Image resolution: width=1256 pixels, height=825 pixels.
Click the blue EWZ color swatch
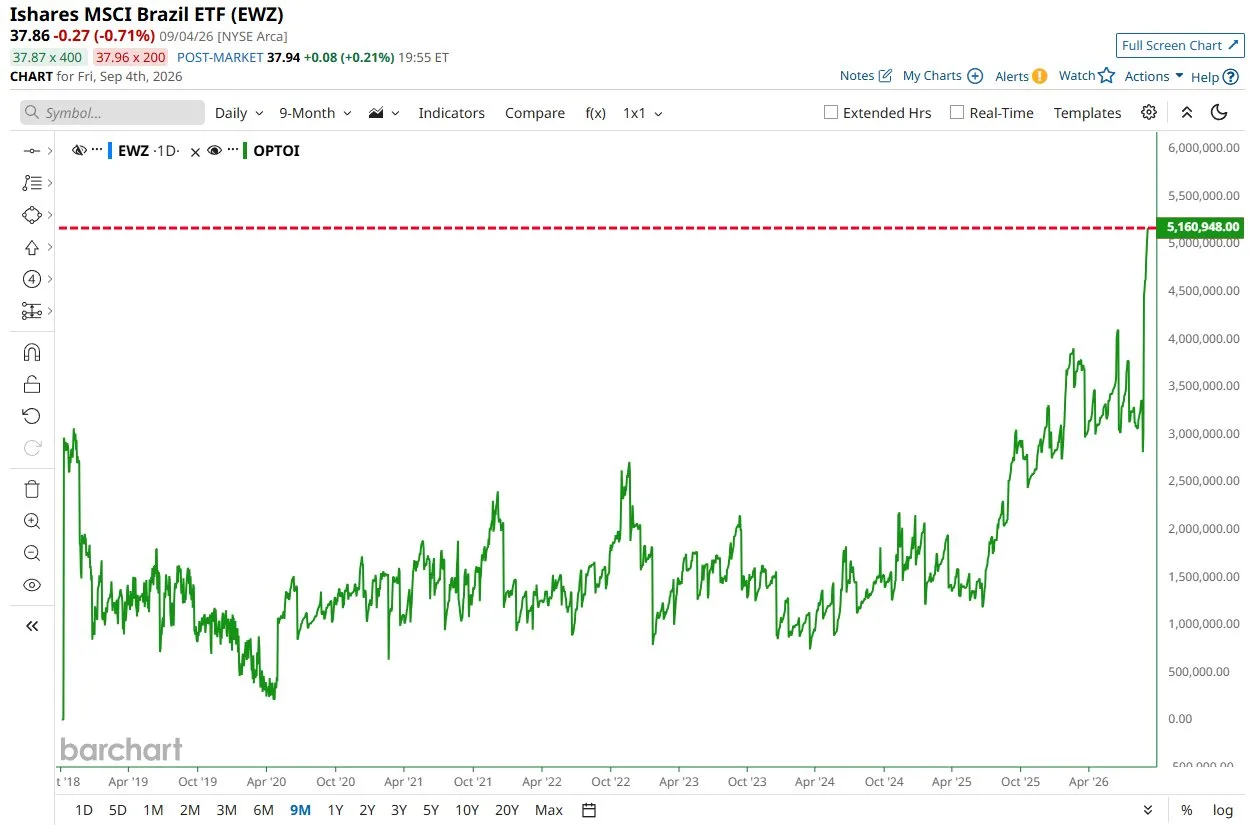coord(110,151)
